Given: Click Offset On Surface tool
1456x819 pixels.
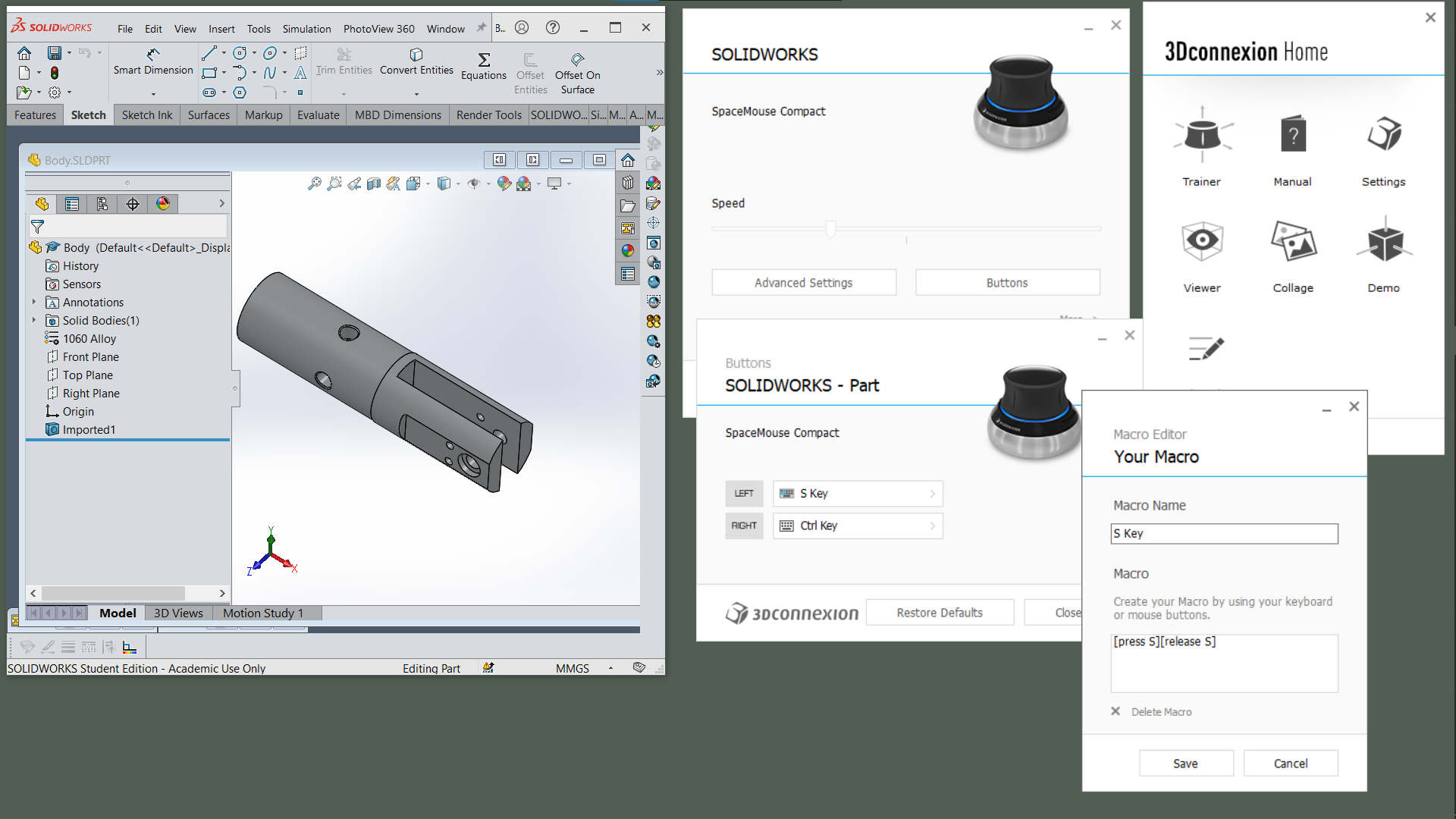Looking at the screenshot, I should click(x=578, y=74).
